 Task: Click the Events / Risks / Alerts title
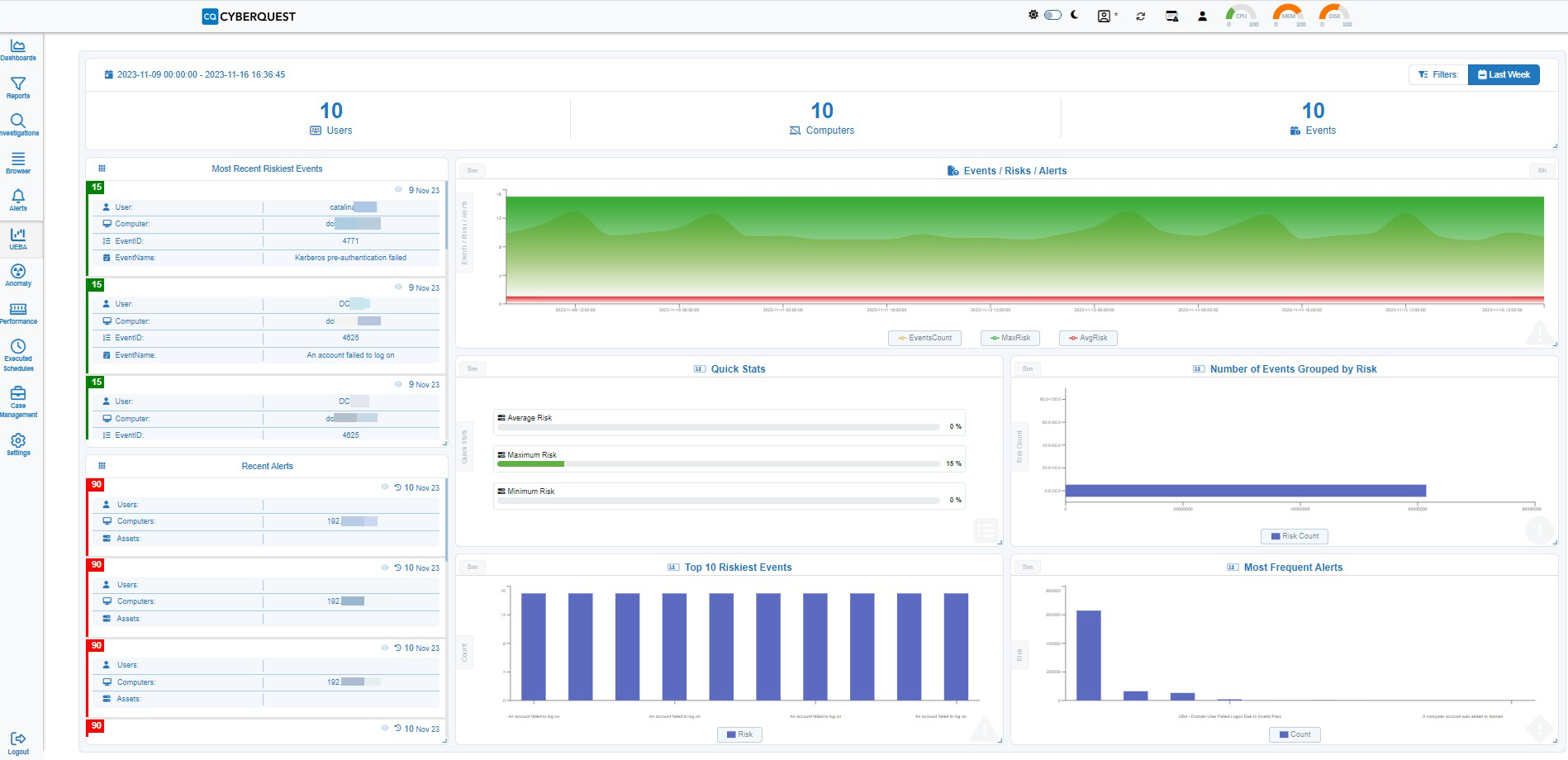click(x=1014, y=171)
